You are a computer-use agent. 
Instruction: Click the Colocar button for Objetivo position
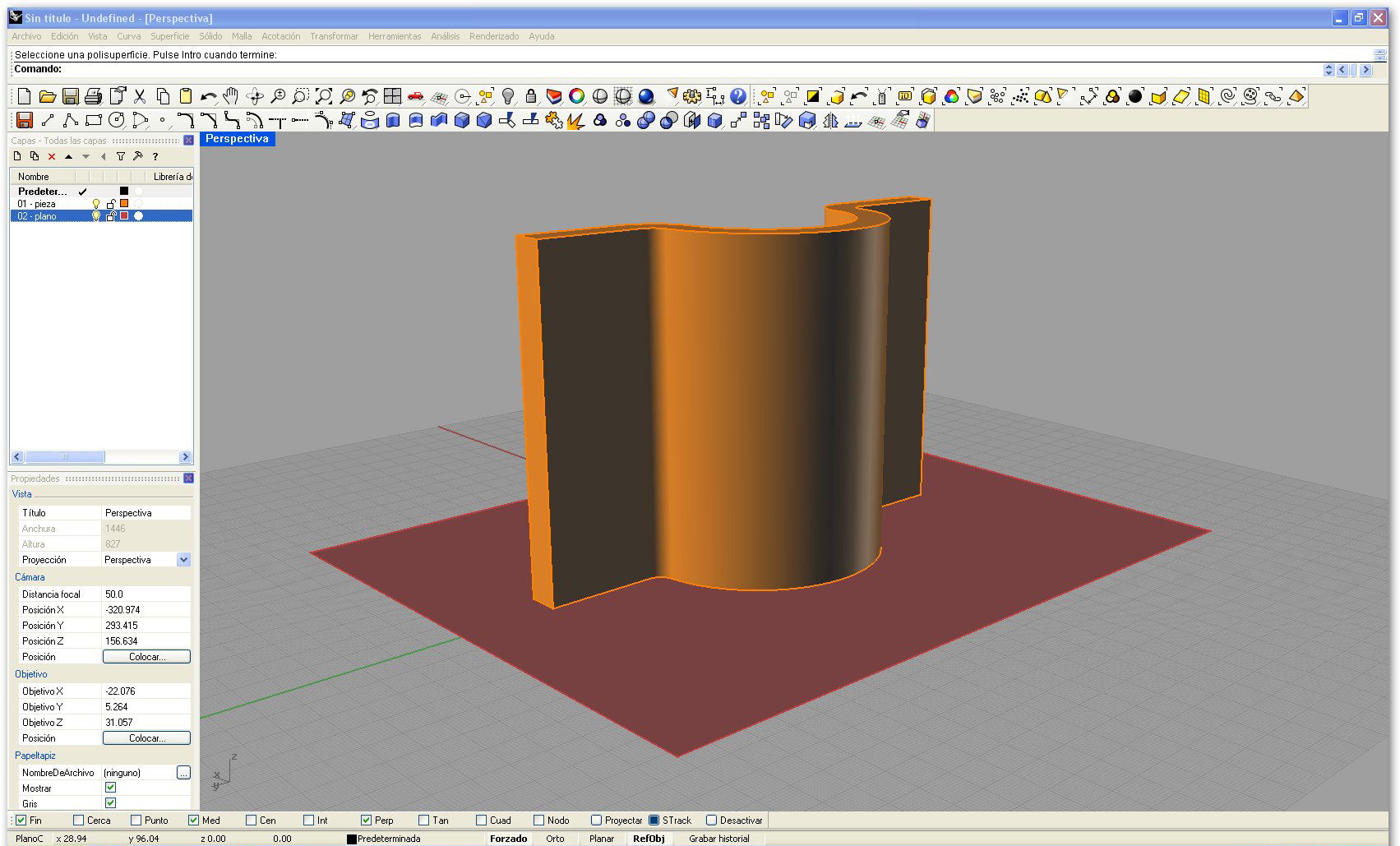[x=146, y=738]
